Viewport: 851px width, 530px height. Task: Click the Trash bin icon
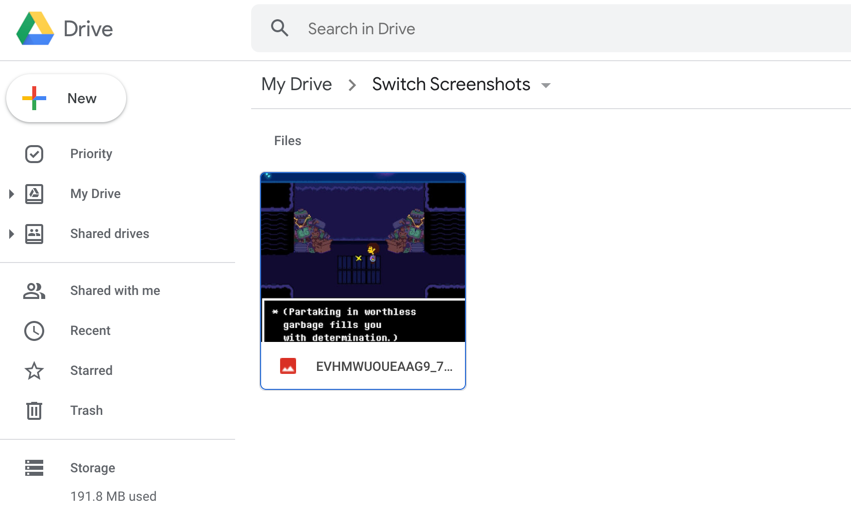coord(34,411)
